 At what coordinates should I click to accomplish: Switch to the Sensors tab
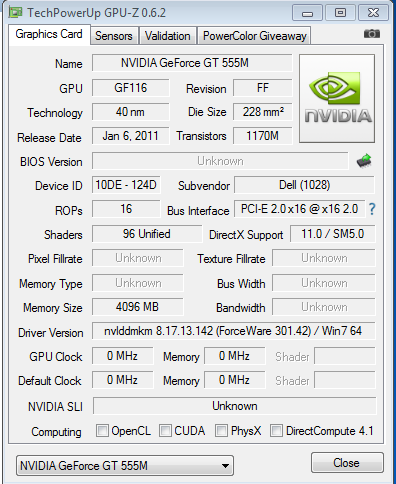pyautogui.click(x=114, y=36)
